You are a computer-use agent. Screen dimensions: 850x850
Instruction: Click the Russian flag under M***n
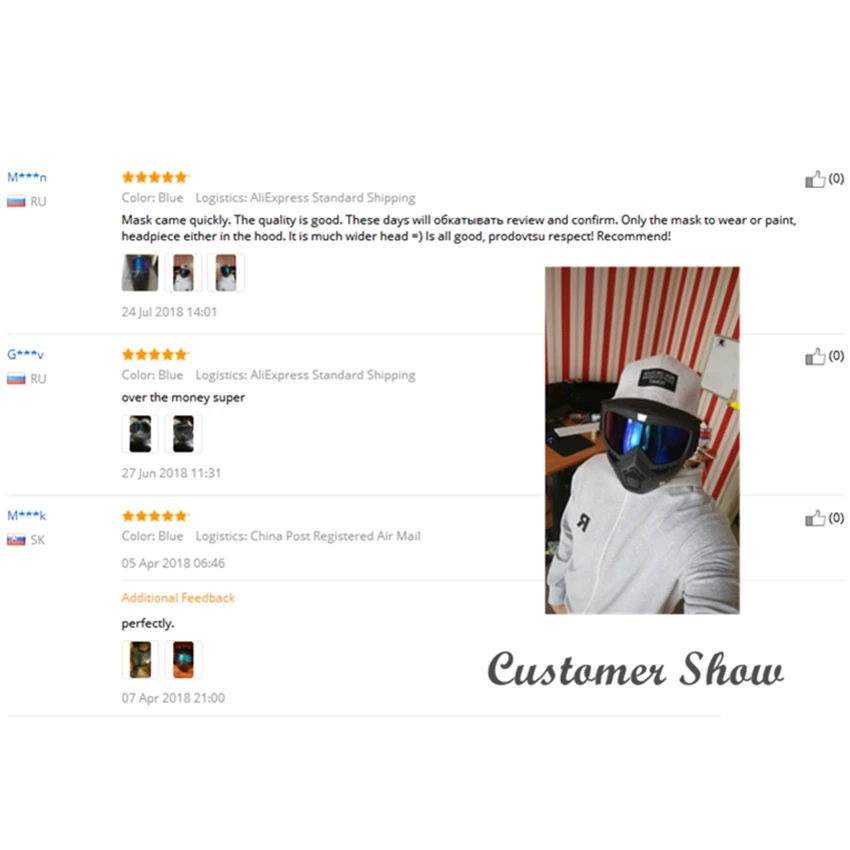tap(16, 202)
